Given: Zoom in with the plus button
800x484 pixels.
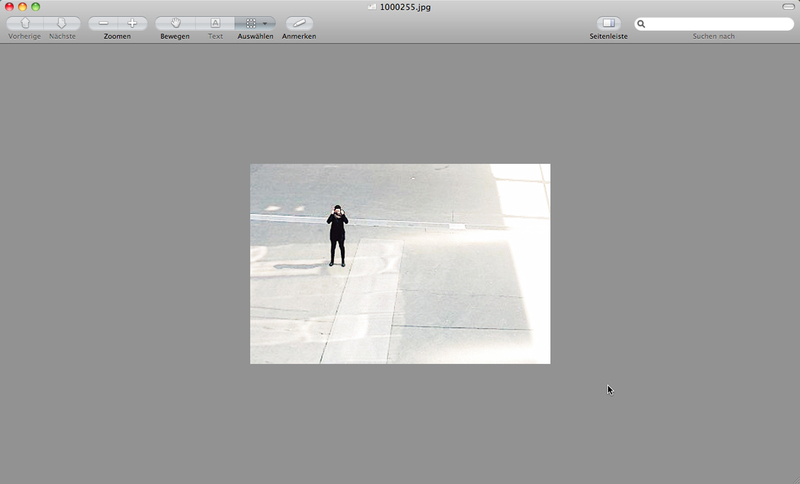Looking at the screenshot, I should point(132,23).
